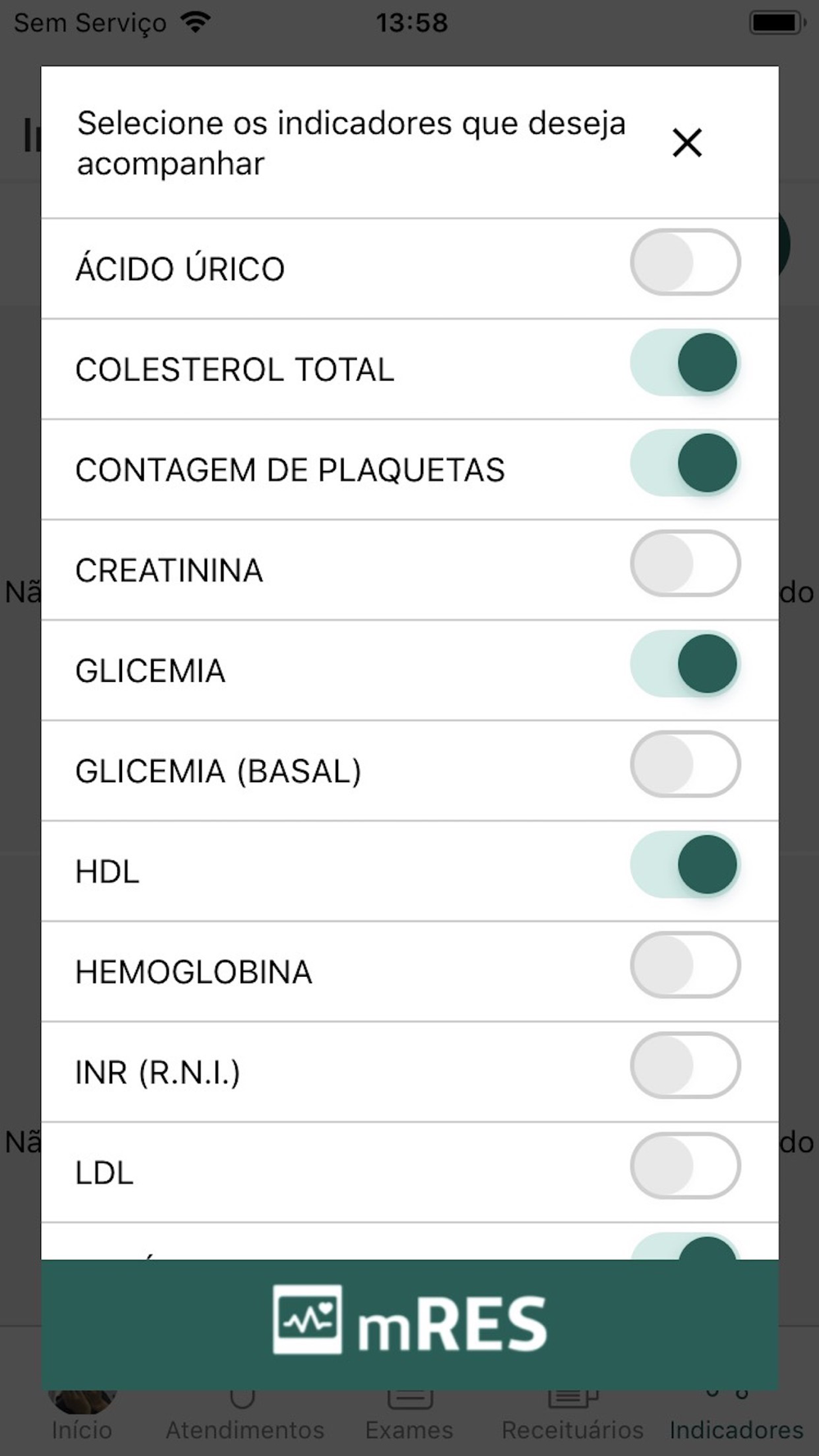Tap the mRES heartbeat logo icon
Image resolution: width=819 pixels, height=1456 pixels.
307,1319
